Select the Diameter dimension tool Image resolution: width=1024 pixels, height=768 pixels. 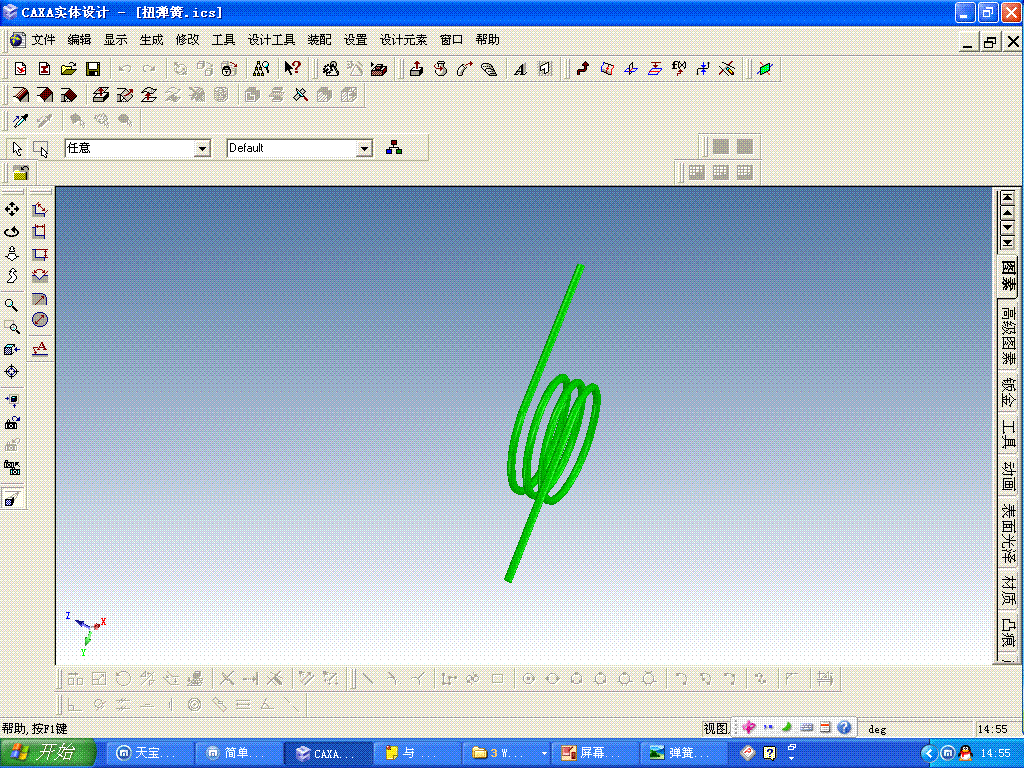point(40,320)
